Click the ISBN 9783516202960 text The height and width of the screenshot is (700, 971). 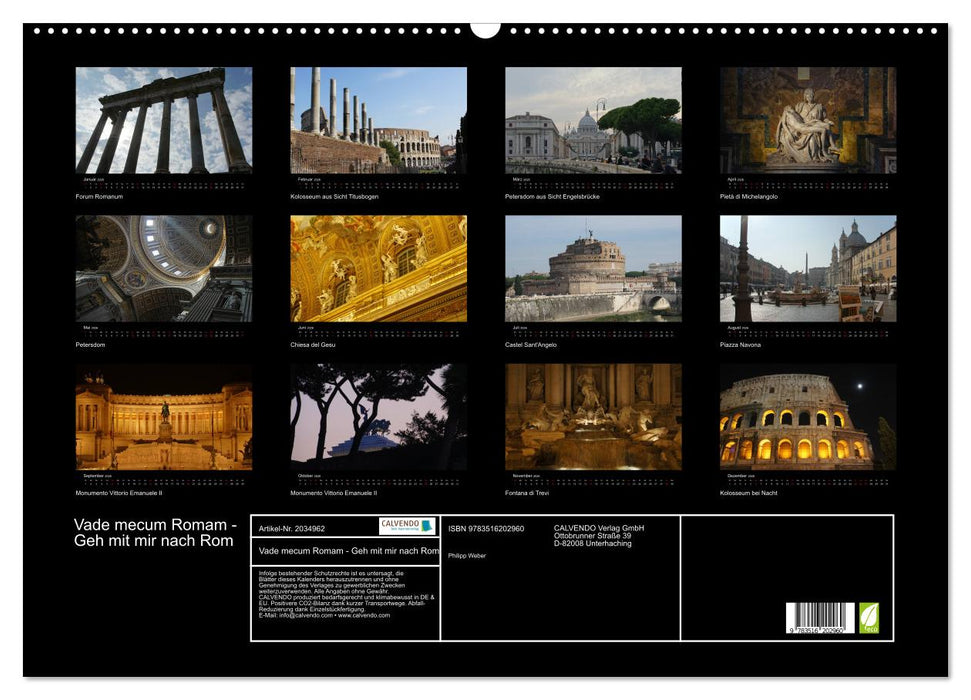click(486, 528)
